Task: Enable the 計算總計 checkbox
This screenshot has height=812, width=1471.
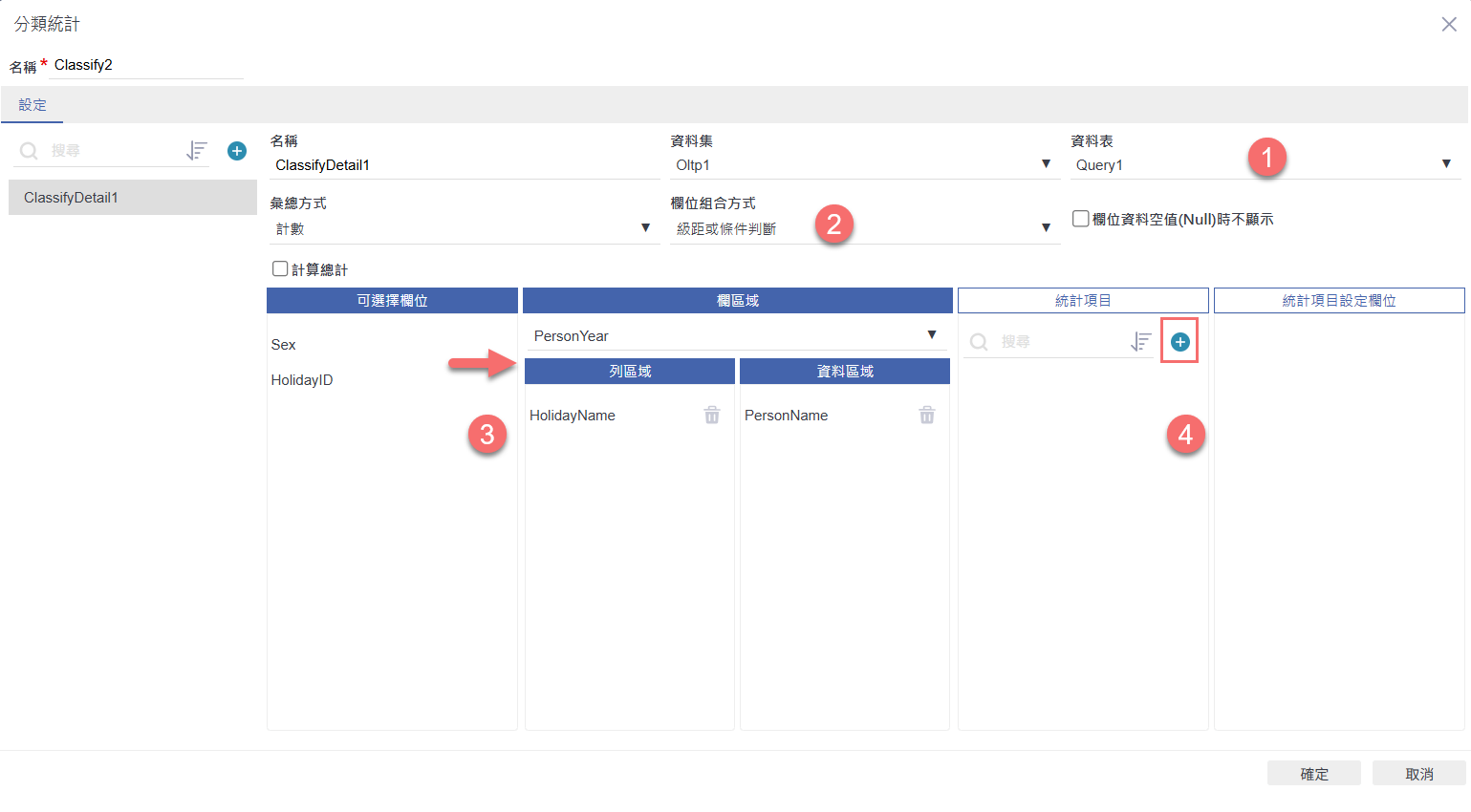Action: coord(280,269)
